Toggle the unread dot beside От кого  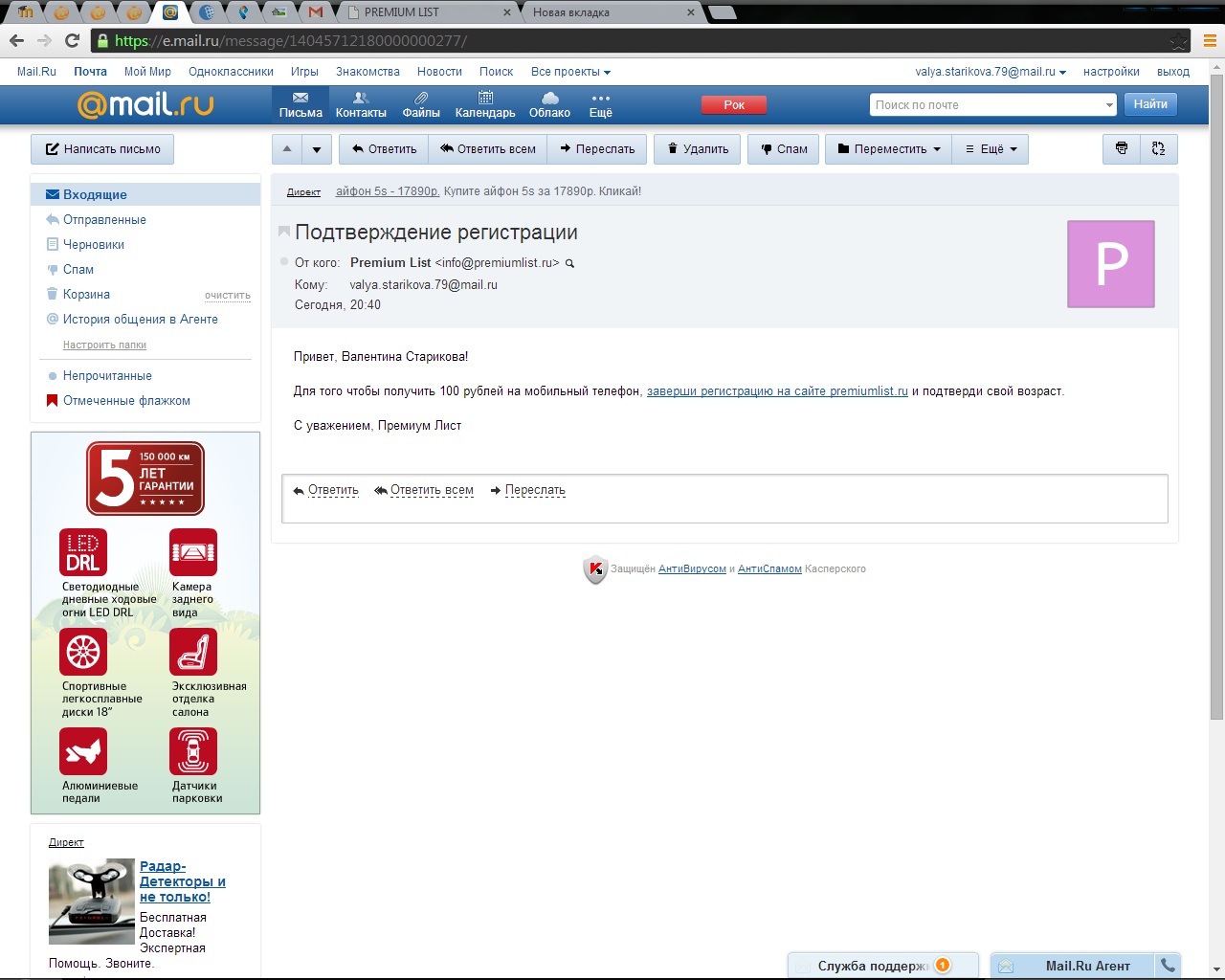coord(284,261)
